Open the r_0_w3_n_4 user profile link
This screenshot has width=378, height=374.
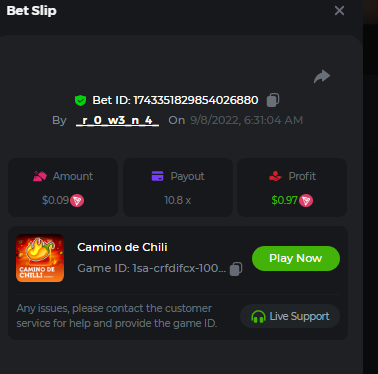pos(117,120)
